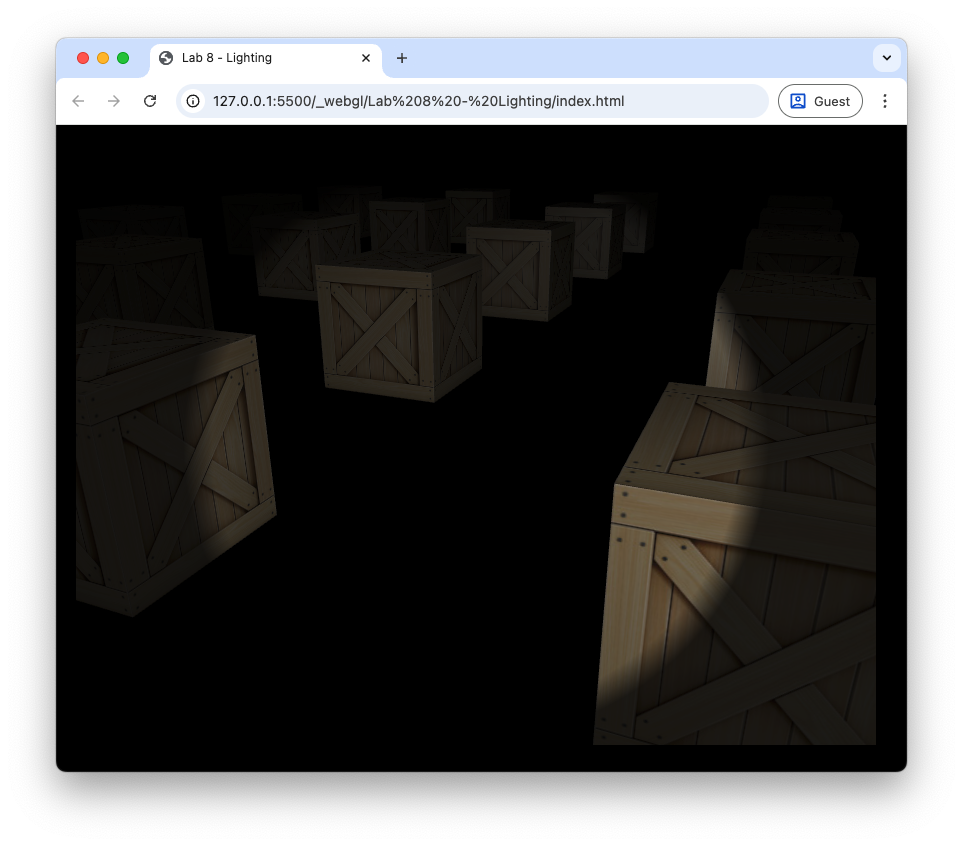Minimize the window using yellow button

coord(103,58)
